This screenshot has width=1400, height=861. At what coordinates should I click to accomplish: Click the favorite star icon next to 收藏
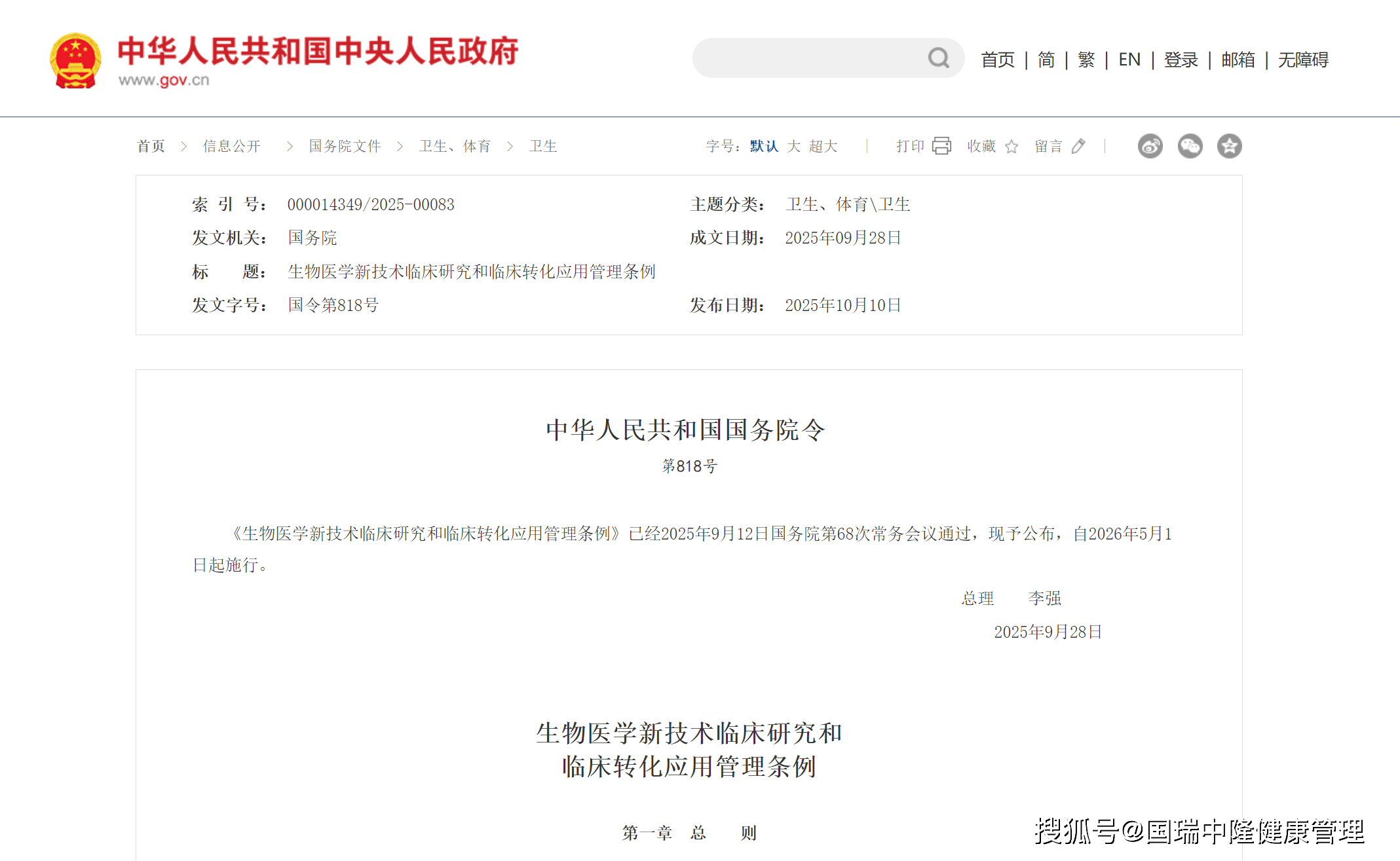coord(1012,147)
